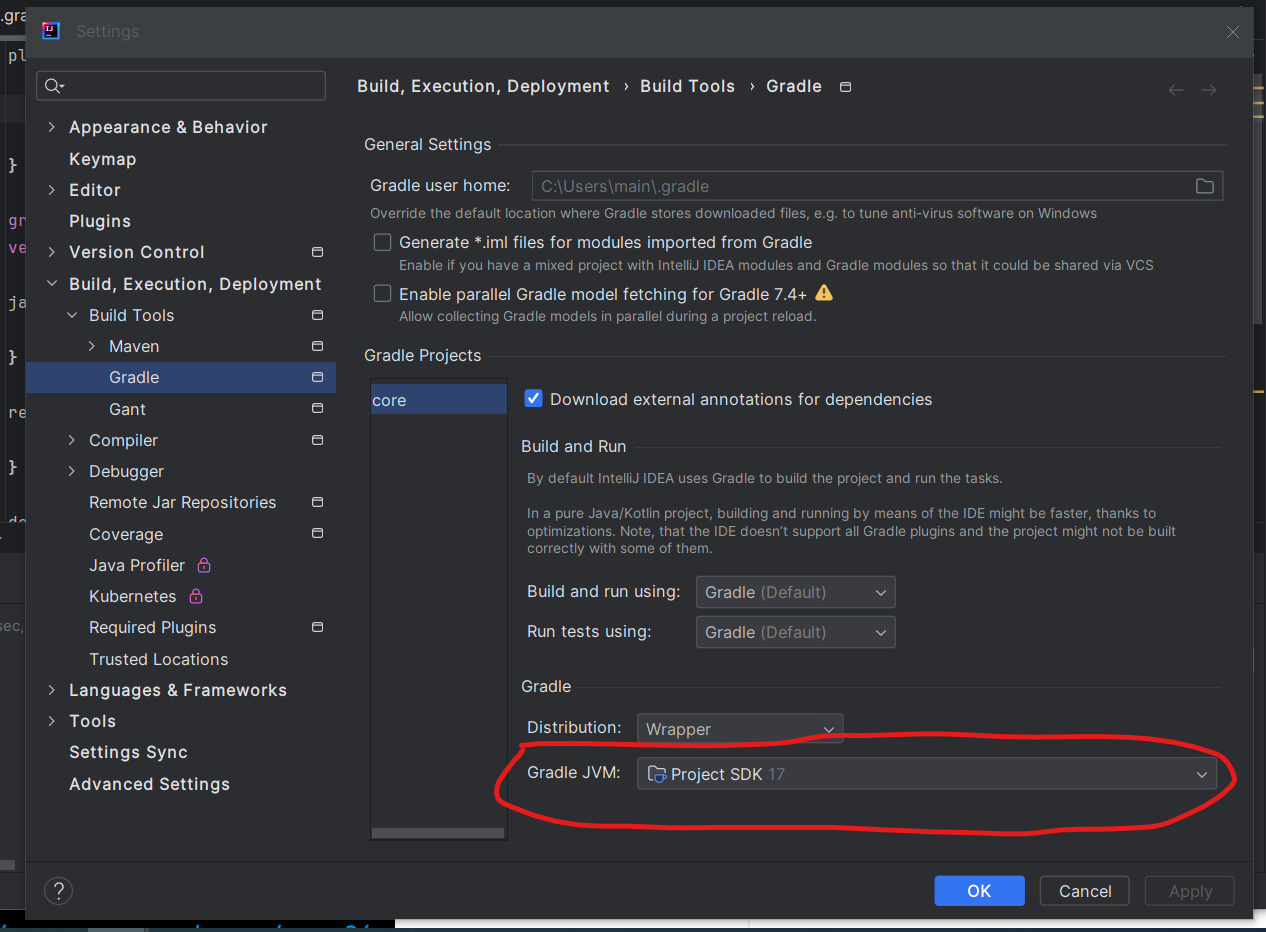Click the project icon on Remote Jar Repositories row
Viewport: 1266px width, 932px height.
pyautogui.click(x=317, y=502)
